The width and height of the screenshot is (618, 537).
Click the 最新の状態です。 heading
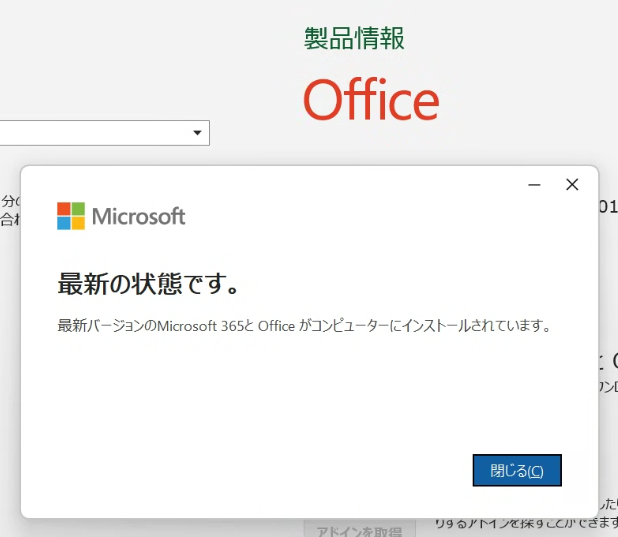tap(148, 283)
